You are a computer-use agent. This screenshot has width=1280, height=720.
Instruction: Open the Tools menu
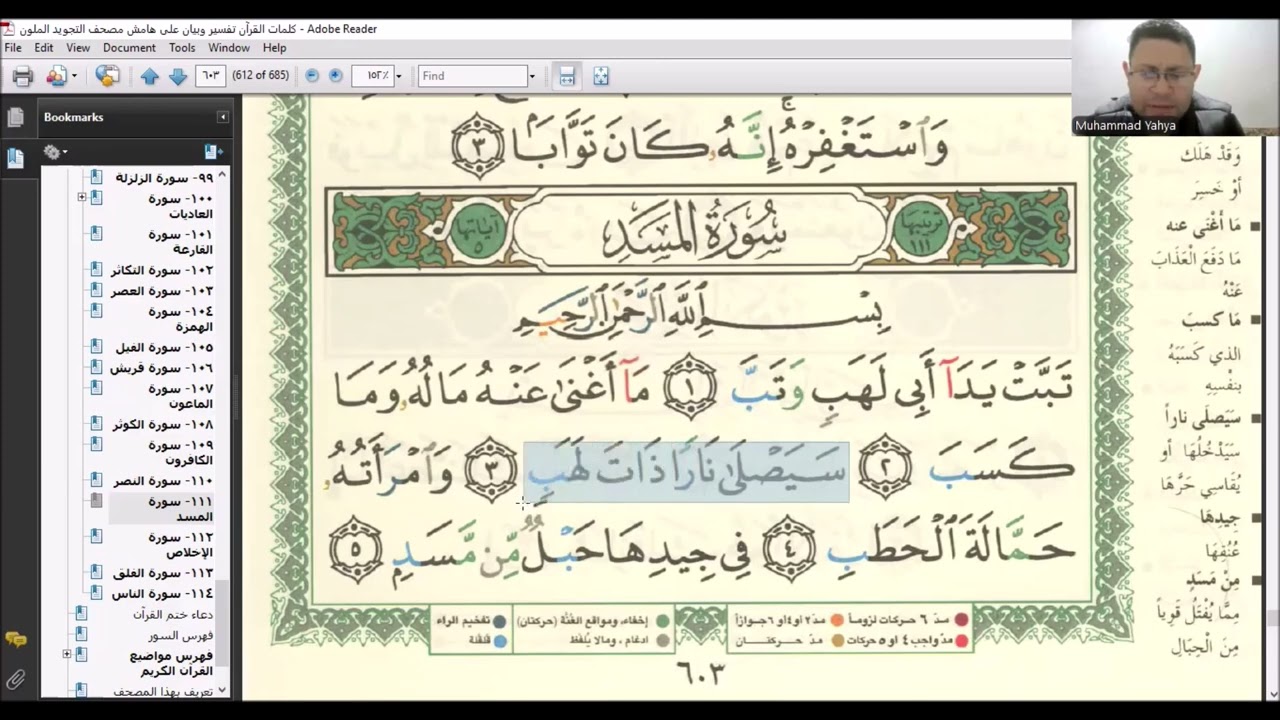point(182,48)
